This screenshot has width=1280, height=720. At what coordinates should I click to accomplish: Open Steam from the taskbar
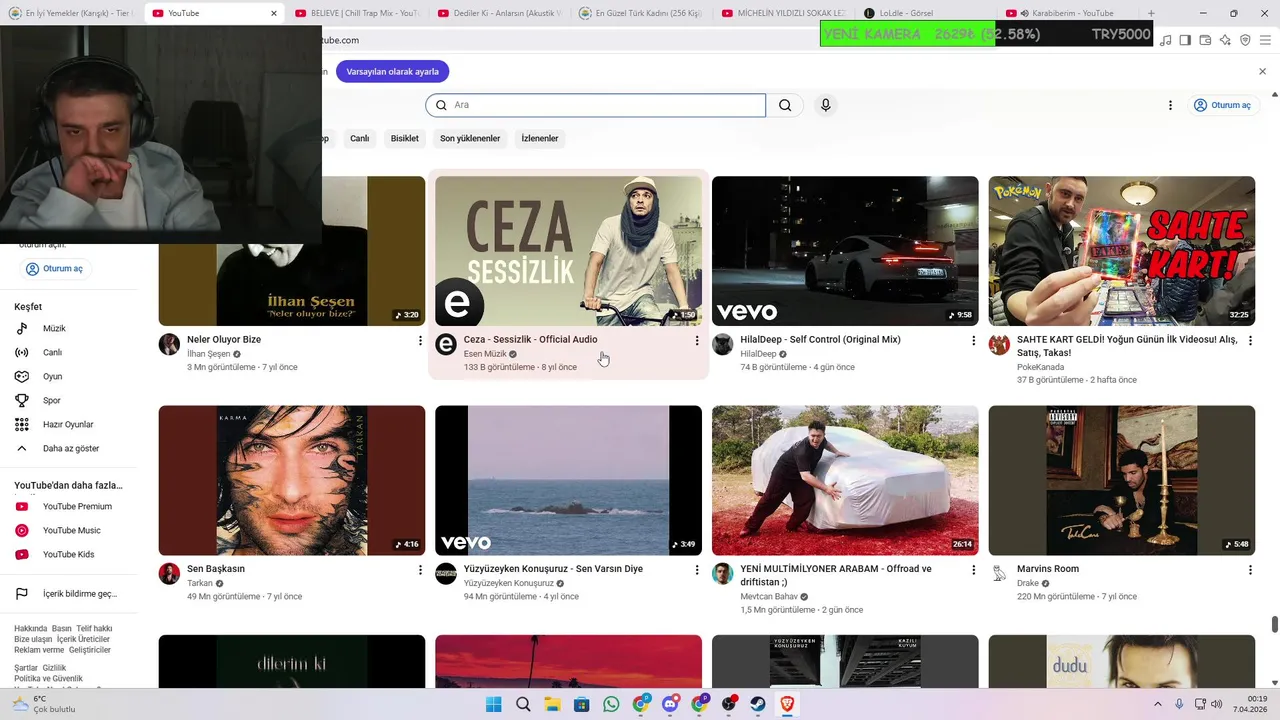pyautogui.click(x=758, y=704)
